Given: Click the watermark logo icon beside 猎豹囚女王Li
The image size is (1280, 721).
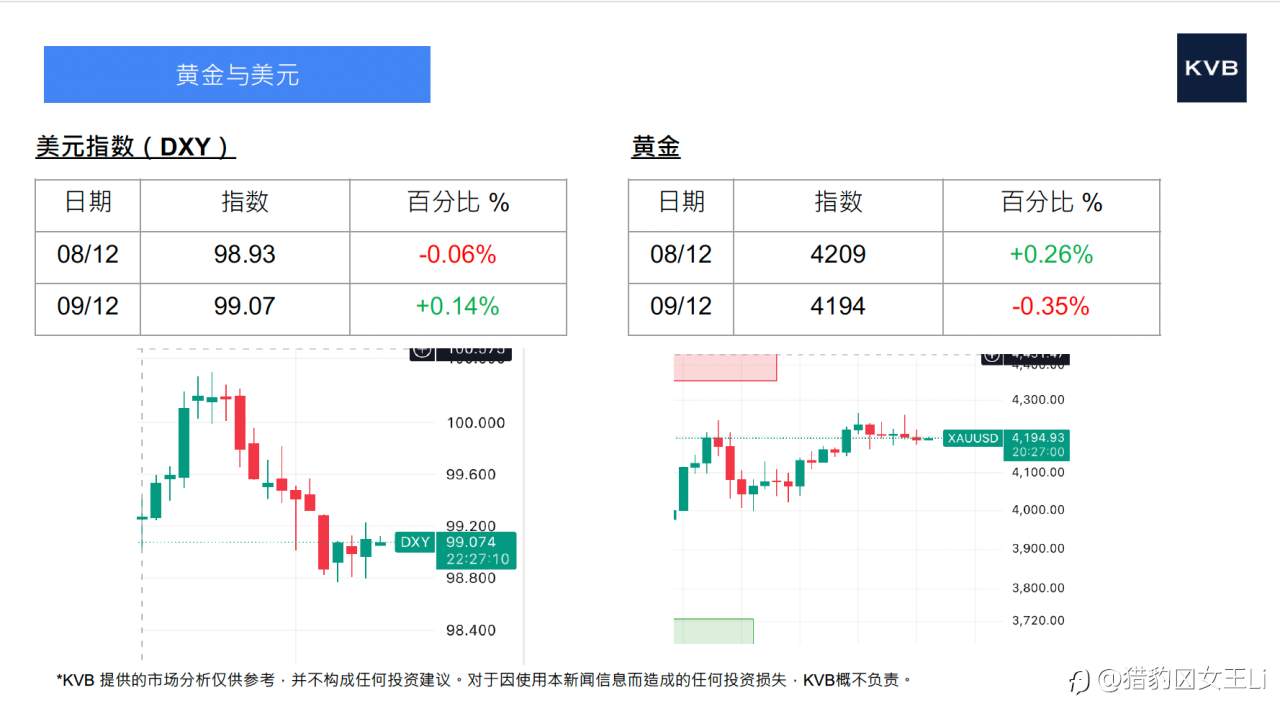Looking at the screenshot, I should 1079,682.
